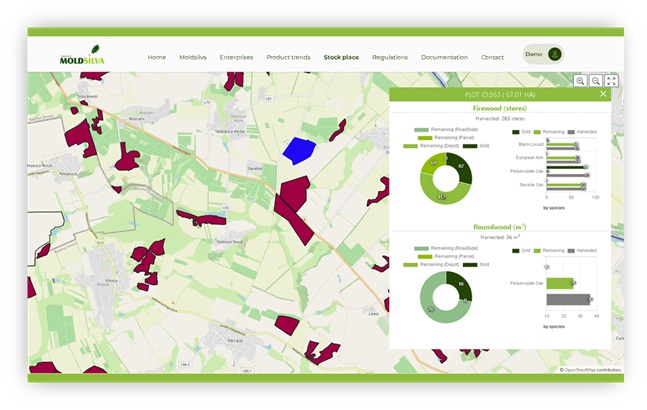
Task: Open the Demo user account avatar
Action: [x=555, y=54]
